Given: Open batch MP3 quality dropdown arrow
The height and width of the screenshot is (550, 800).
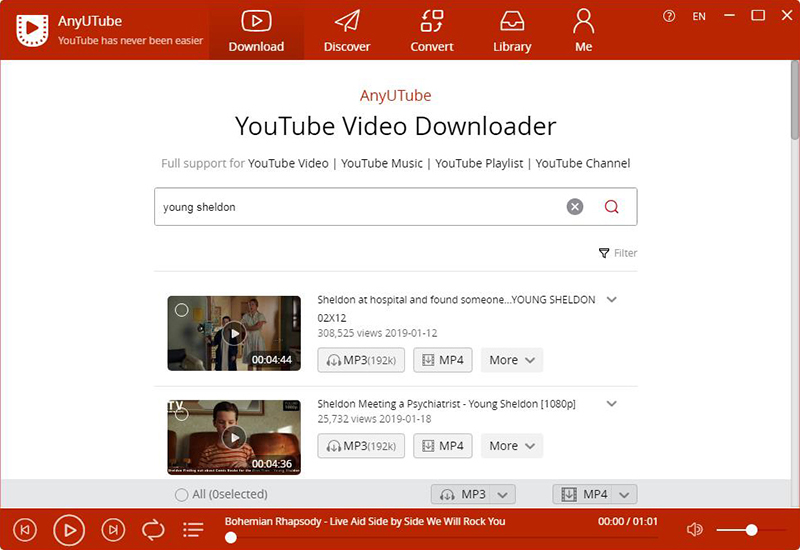Looking at the screenshot, I should pos(503,494).
